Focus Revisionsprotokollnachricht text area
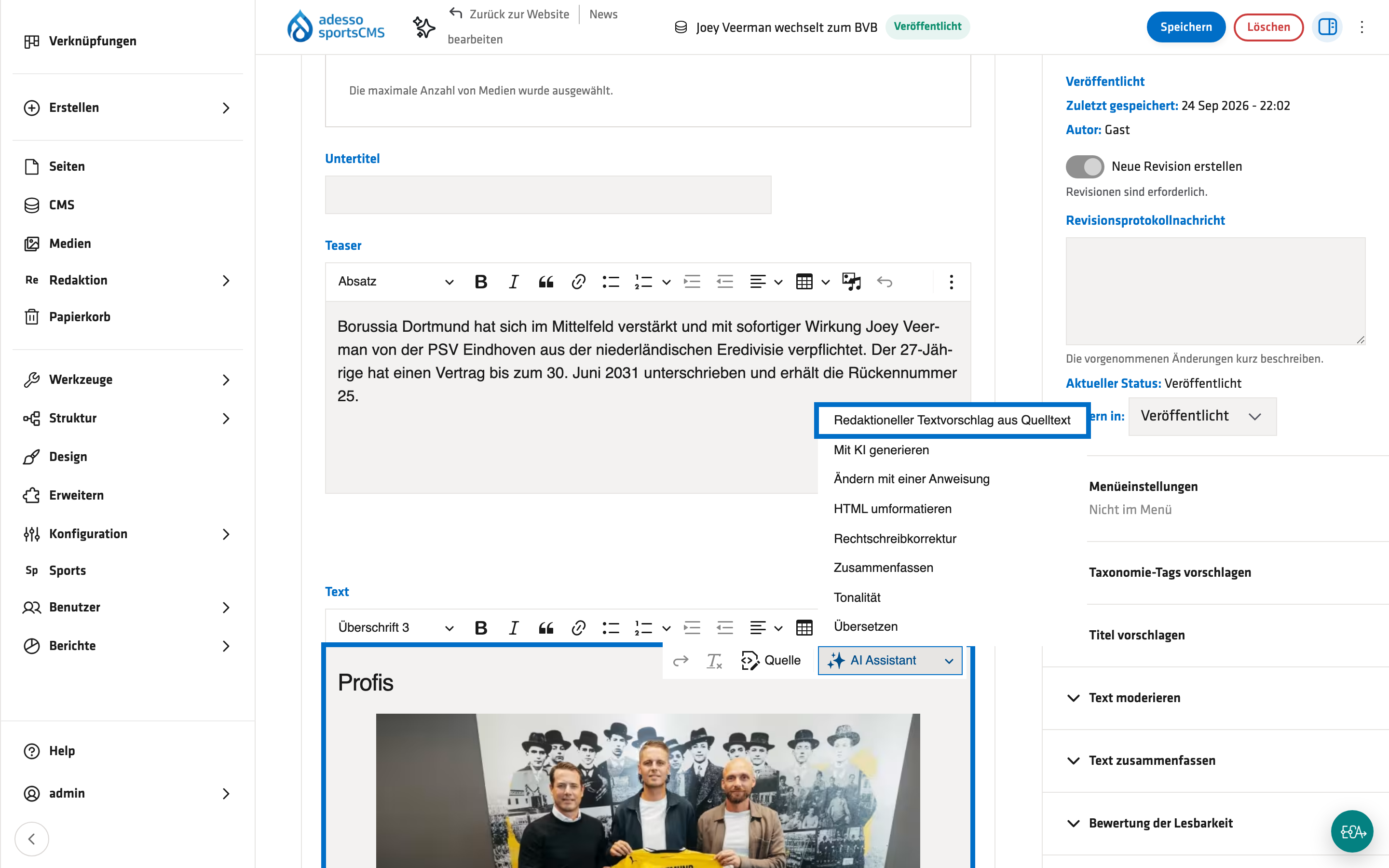1389x868 pixels. coord(1216,291)
